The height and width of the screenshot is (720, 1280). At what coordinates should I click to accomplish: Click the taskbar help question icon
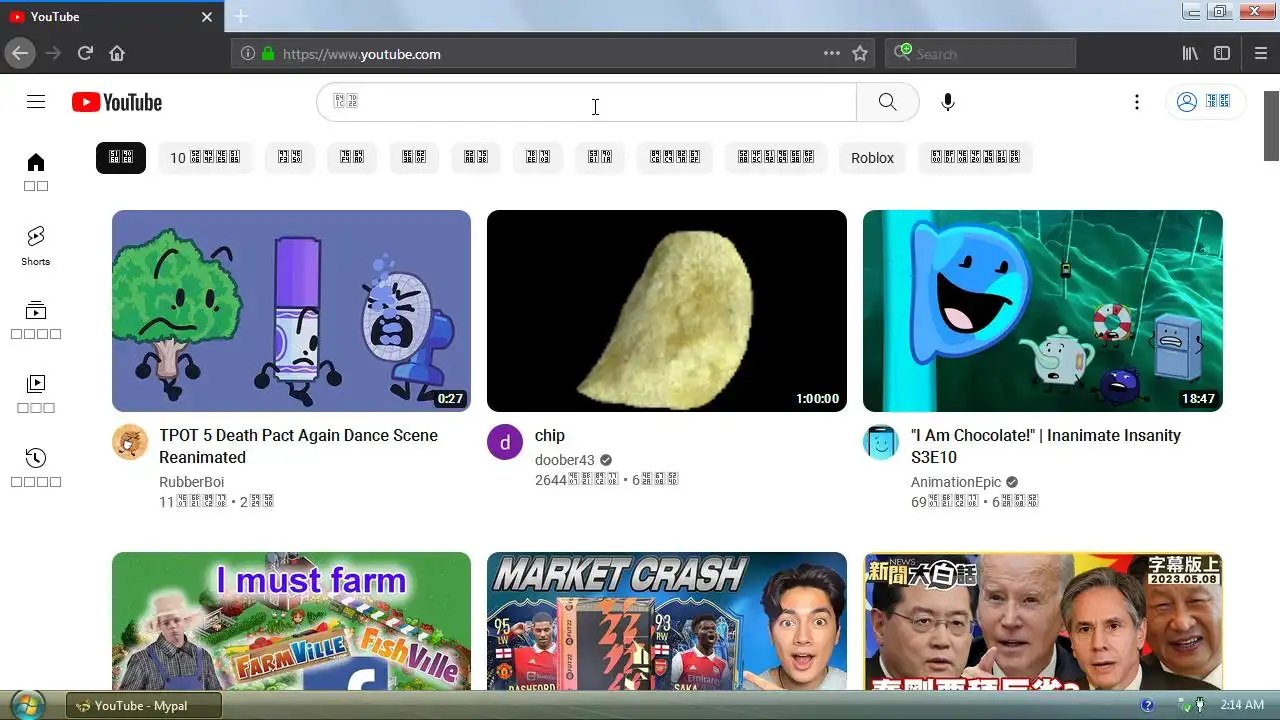point(1147,705)
